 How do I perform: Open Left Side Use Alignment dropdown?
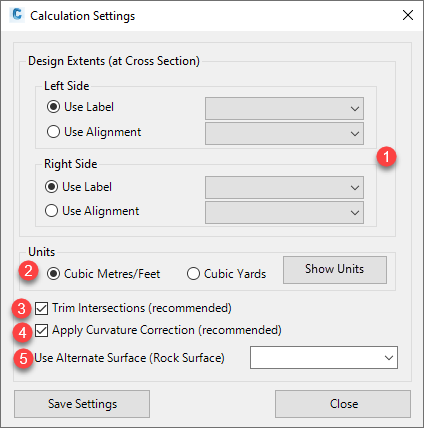tap(284, 133)
